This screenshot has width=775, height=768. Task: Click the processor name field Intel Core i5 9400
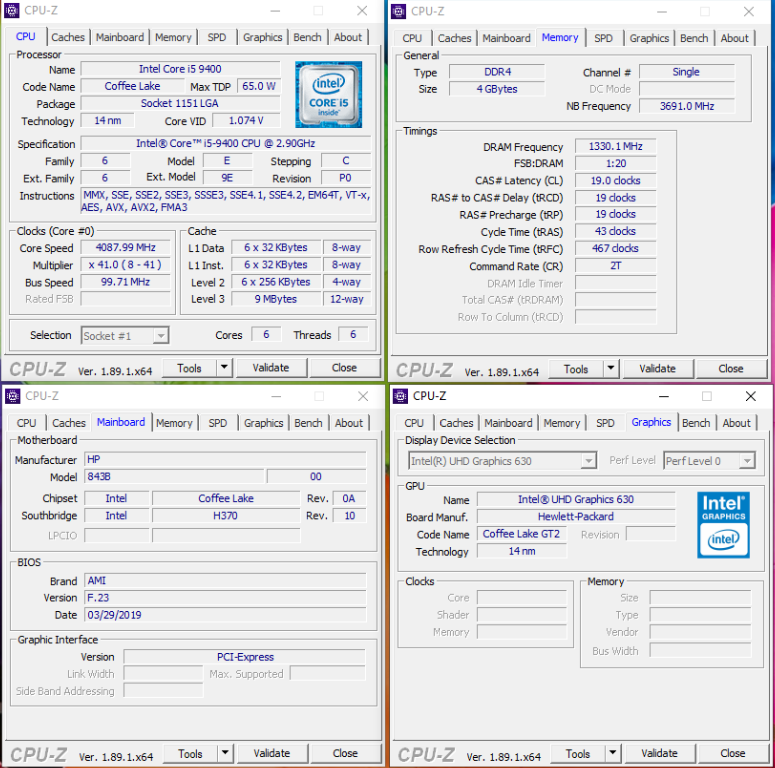coord(180,69)
